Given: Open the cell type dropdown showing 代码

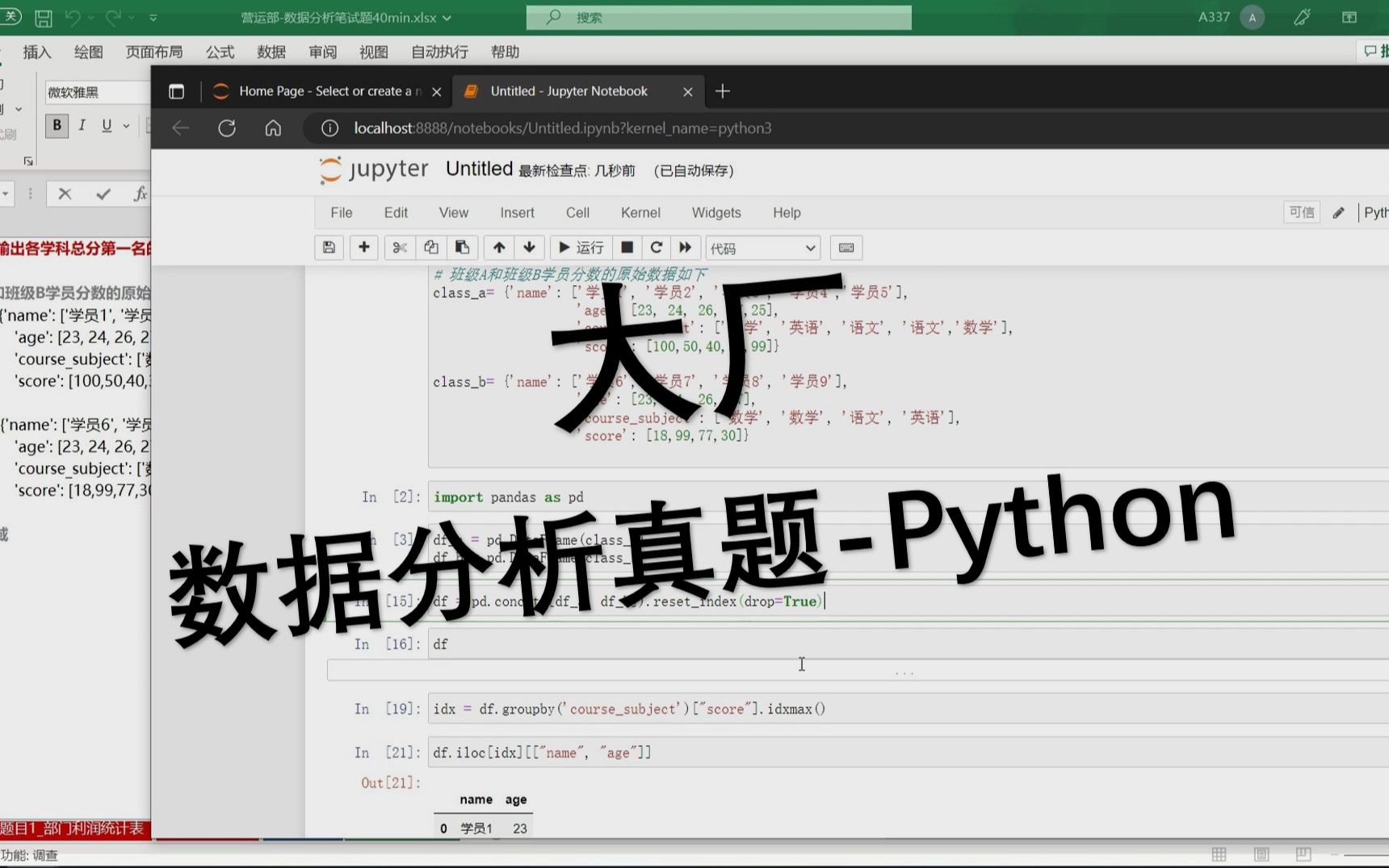Looking at the screenshot, I should tap(763, 248).
